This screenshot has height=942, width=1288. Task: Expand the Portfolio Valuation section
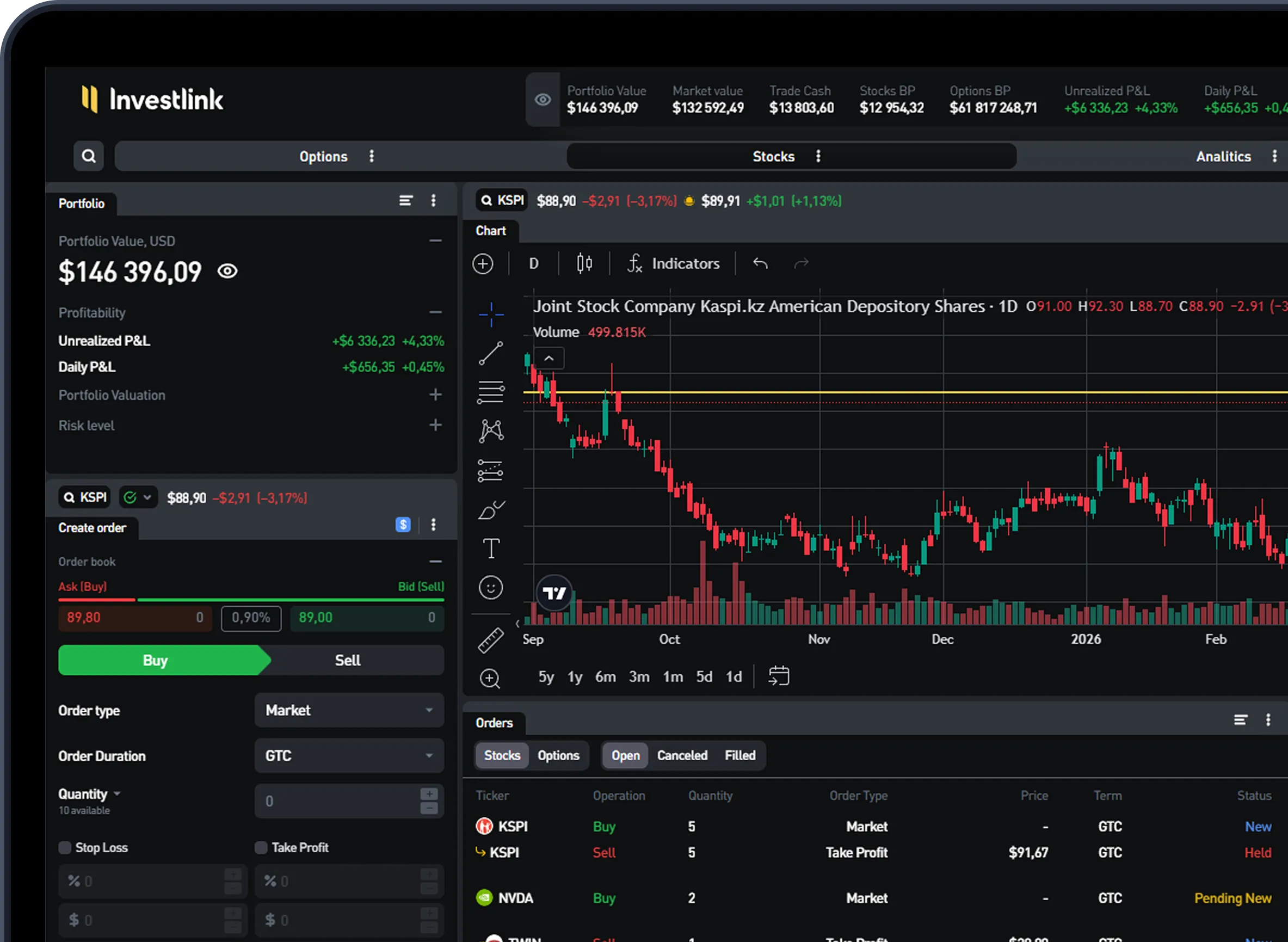click(436, 395)
